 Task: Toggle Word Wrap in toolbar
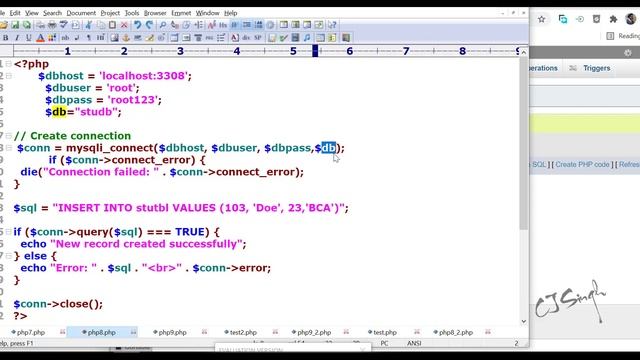234,25
